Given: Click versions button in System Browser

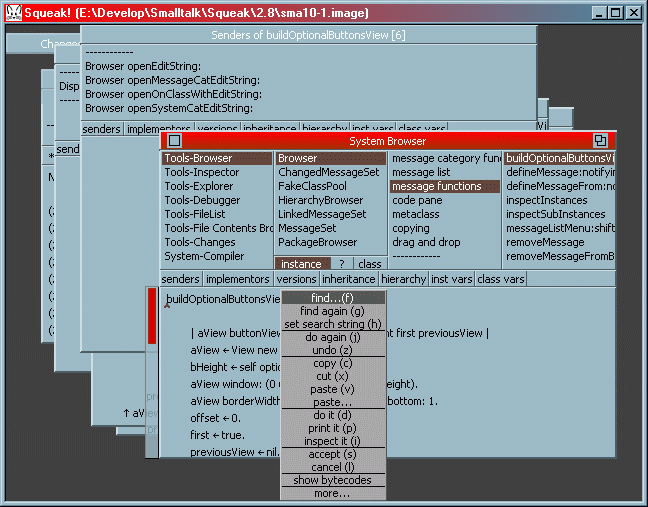Looking at the screenshot, I should (x=296, y=279).
